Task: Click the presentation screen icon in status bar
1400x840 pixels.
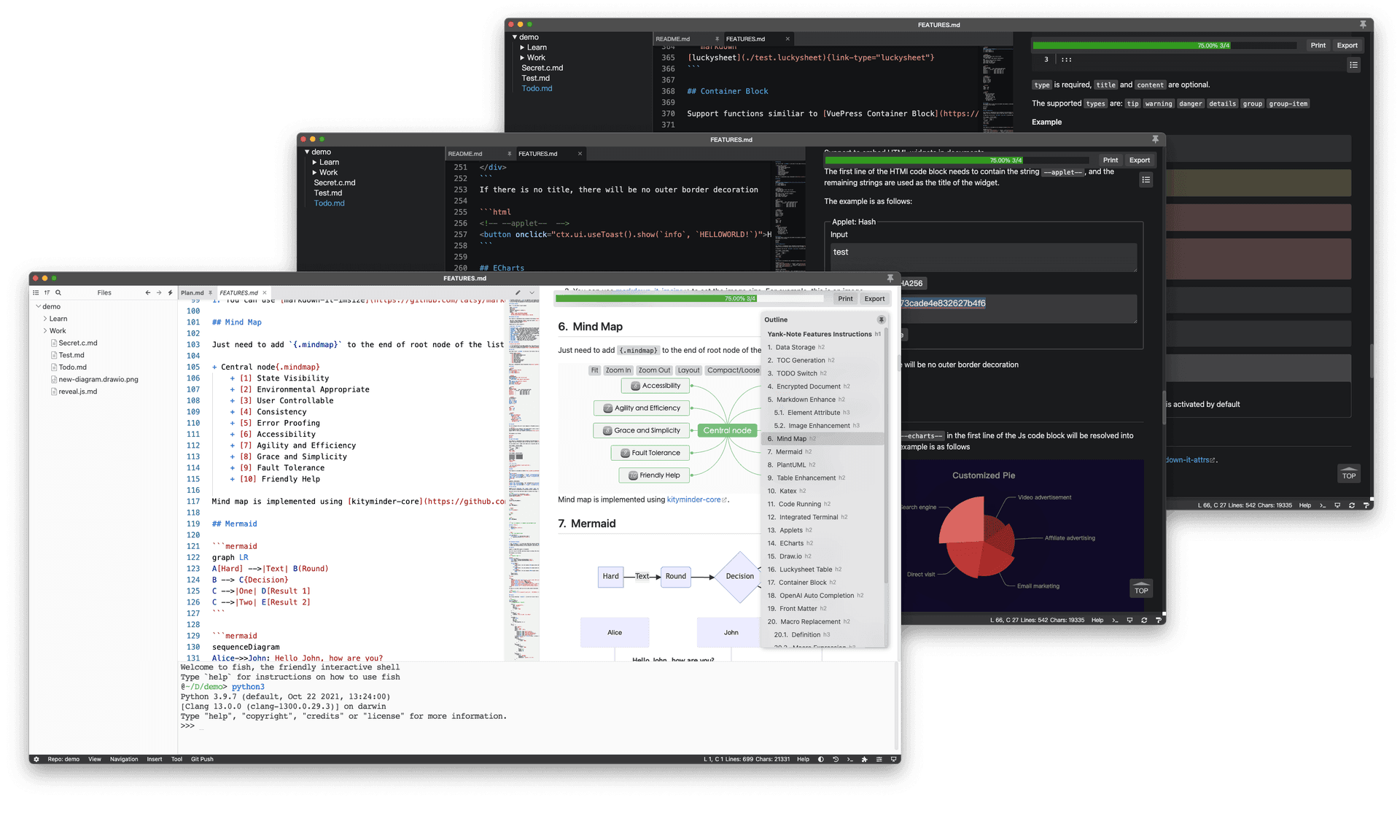Action: [893, 759]
